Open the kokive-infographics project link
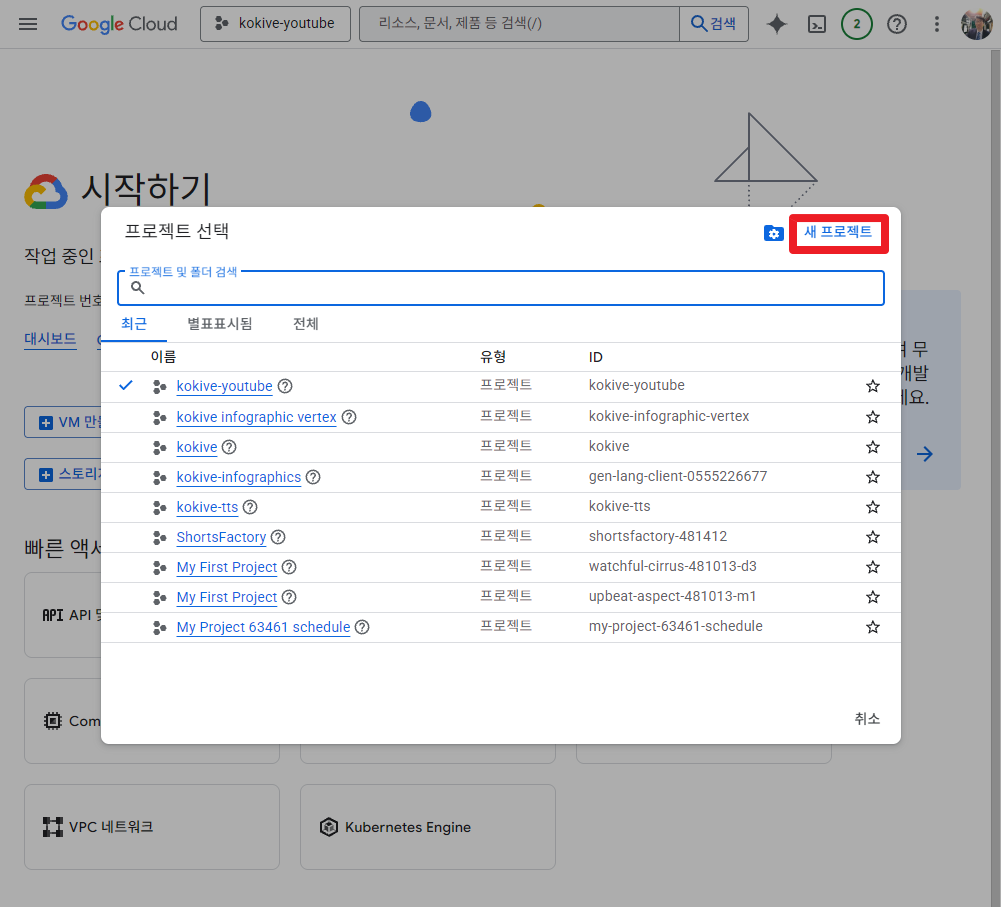Image resolution: width=1001 pixels, height=907 pixels. [238, 477]
